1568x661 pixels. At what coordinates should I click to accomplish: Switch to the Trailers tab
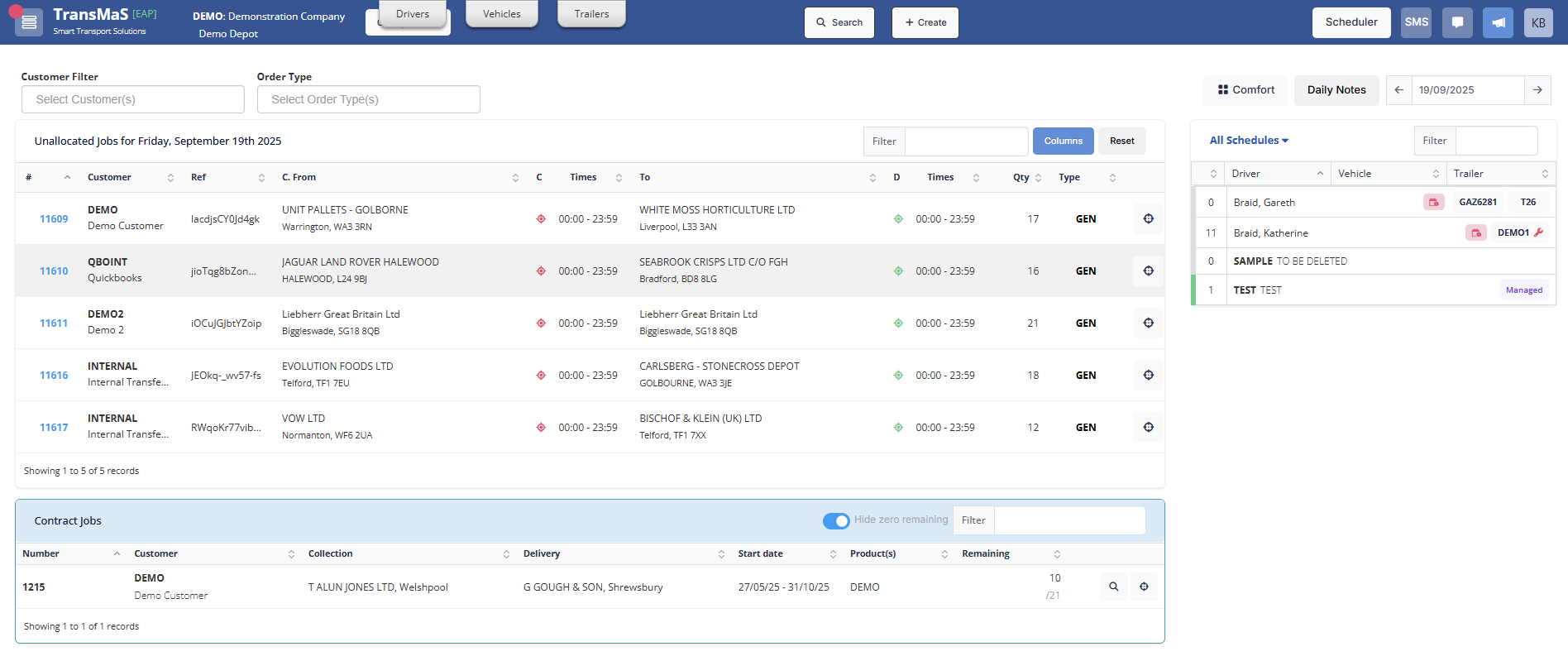(x=591, y=14)
